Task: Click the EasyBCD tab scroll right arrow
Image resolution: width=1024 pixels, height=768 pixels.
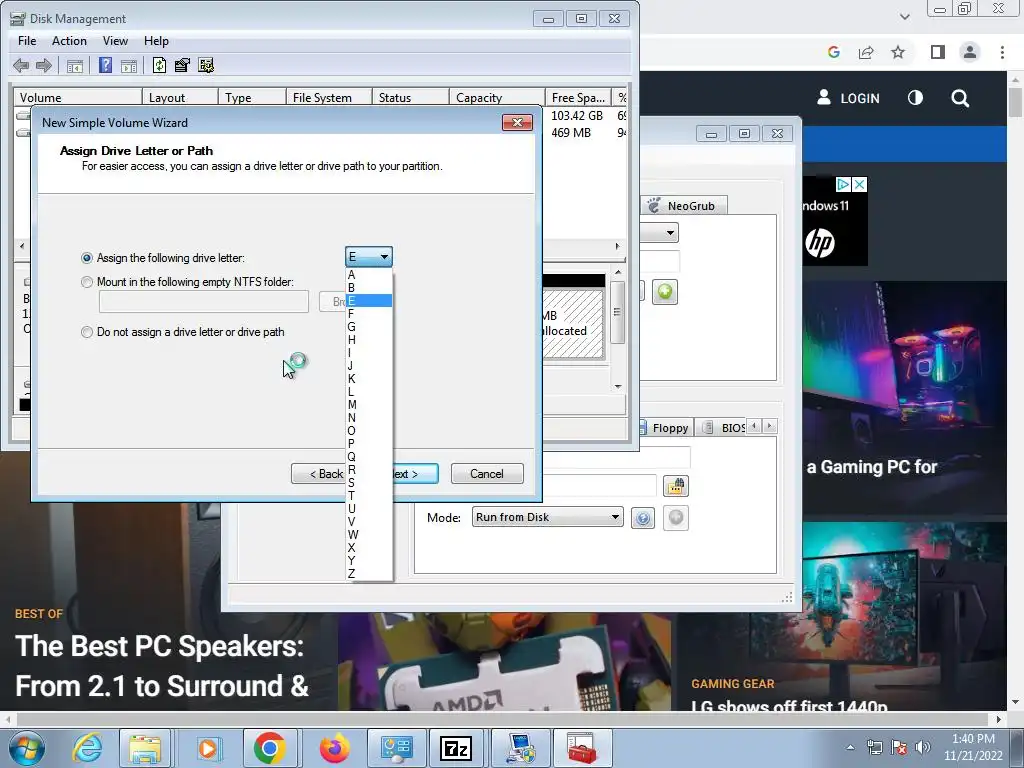Action: (x=770, y=426)
